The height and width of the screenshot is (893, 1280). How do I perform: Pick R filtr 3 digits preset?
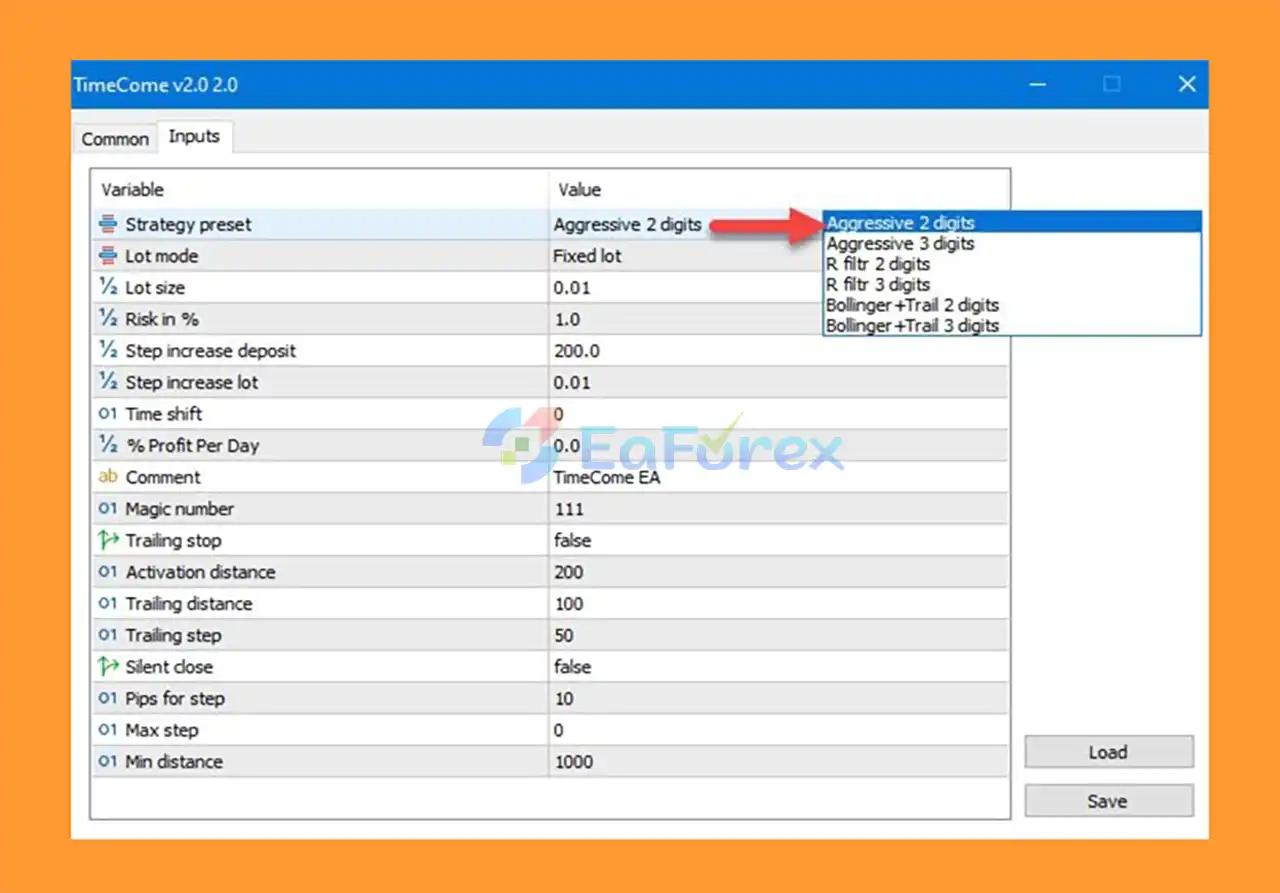tap(1012, 284)
